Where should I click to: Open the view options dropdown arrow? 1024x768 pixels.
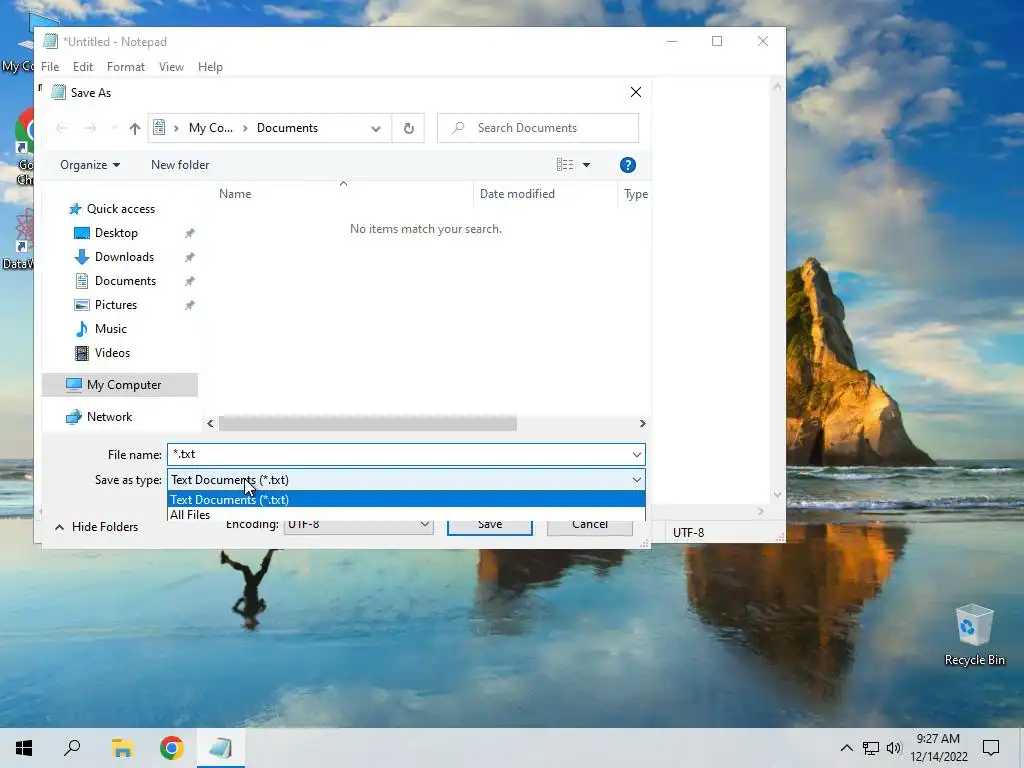click(586, 165)
